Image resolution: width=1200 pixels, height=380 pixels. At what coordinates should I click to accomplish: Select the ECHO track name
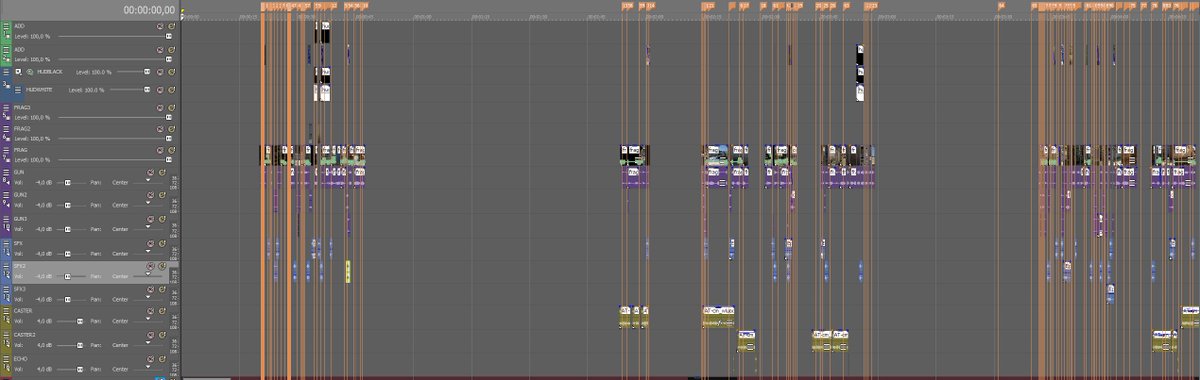click(21, 359)
